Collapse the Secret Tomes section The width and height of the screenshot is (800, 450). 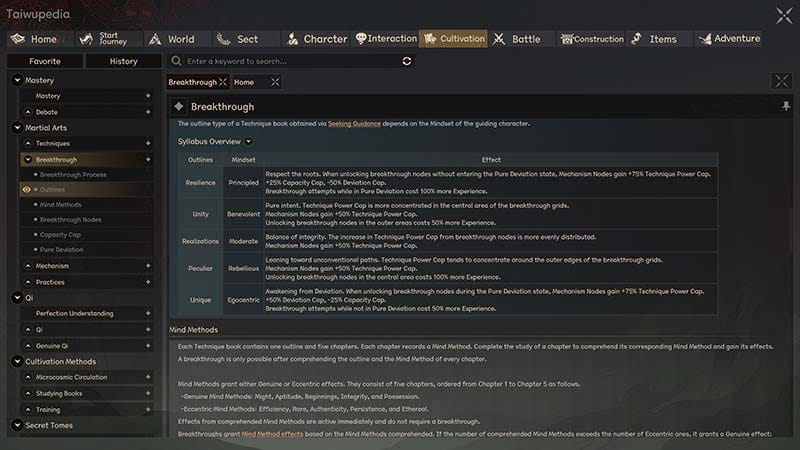(x=17, y=425)
